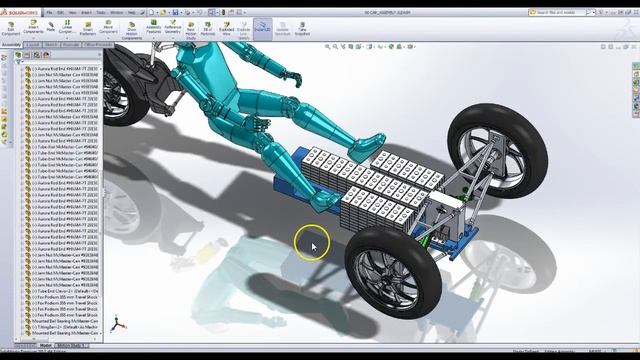Select the Model tab at bottom
The width and height of the screenshot is (640, 360).
pos(46,346)
